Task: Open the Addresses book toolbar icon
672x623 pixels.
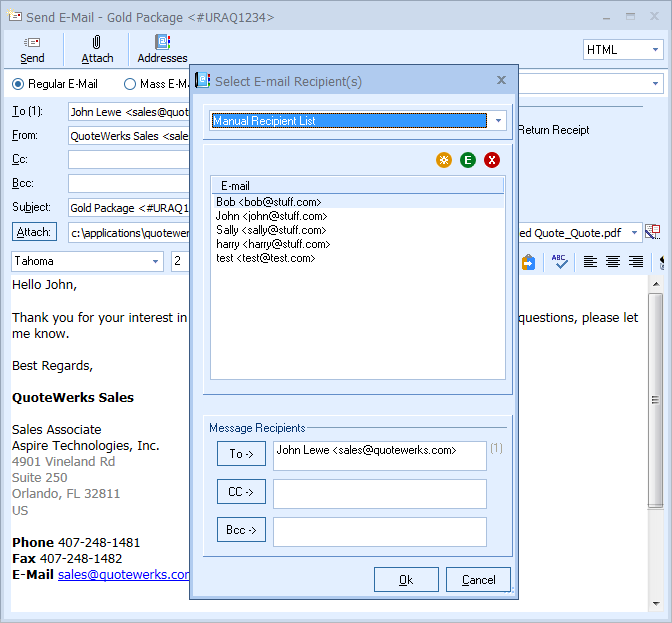Action: click(162, 49)
